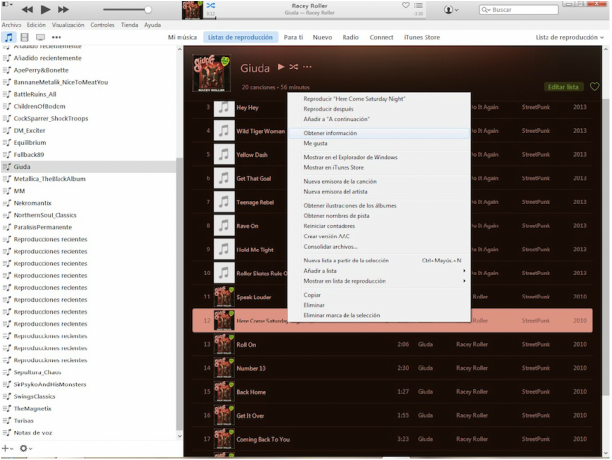Open Lista de reproducción view dropdown

click(569, 37)
